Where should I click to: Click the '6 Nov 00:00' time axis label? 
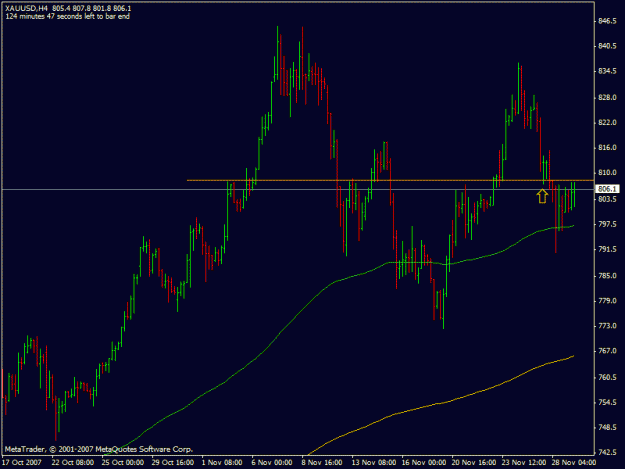coord(272,463)
